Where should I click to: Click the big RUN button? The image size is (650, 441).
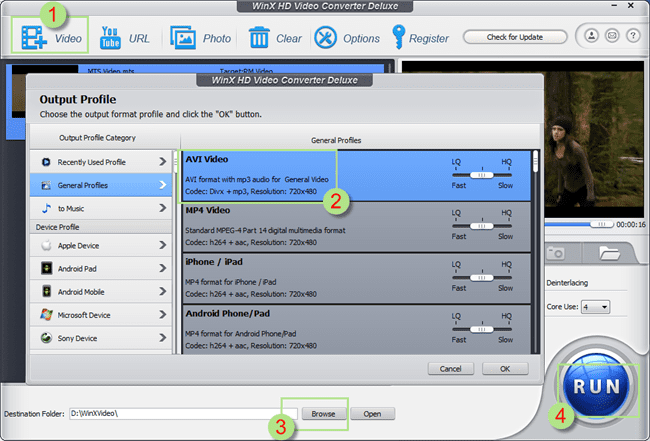point(597,386)
